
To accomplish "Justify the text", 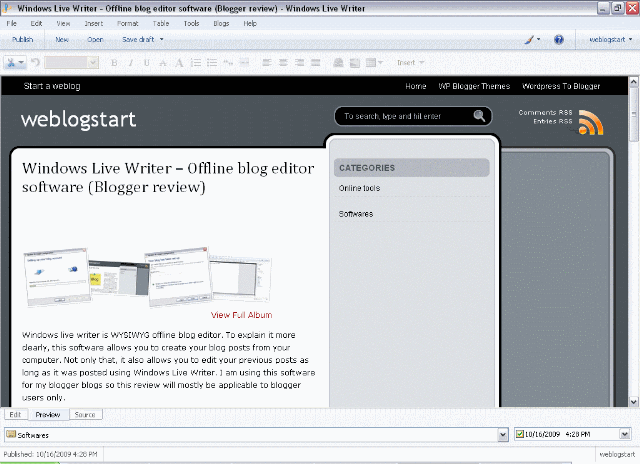I will 316,63.
